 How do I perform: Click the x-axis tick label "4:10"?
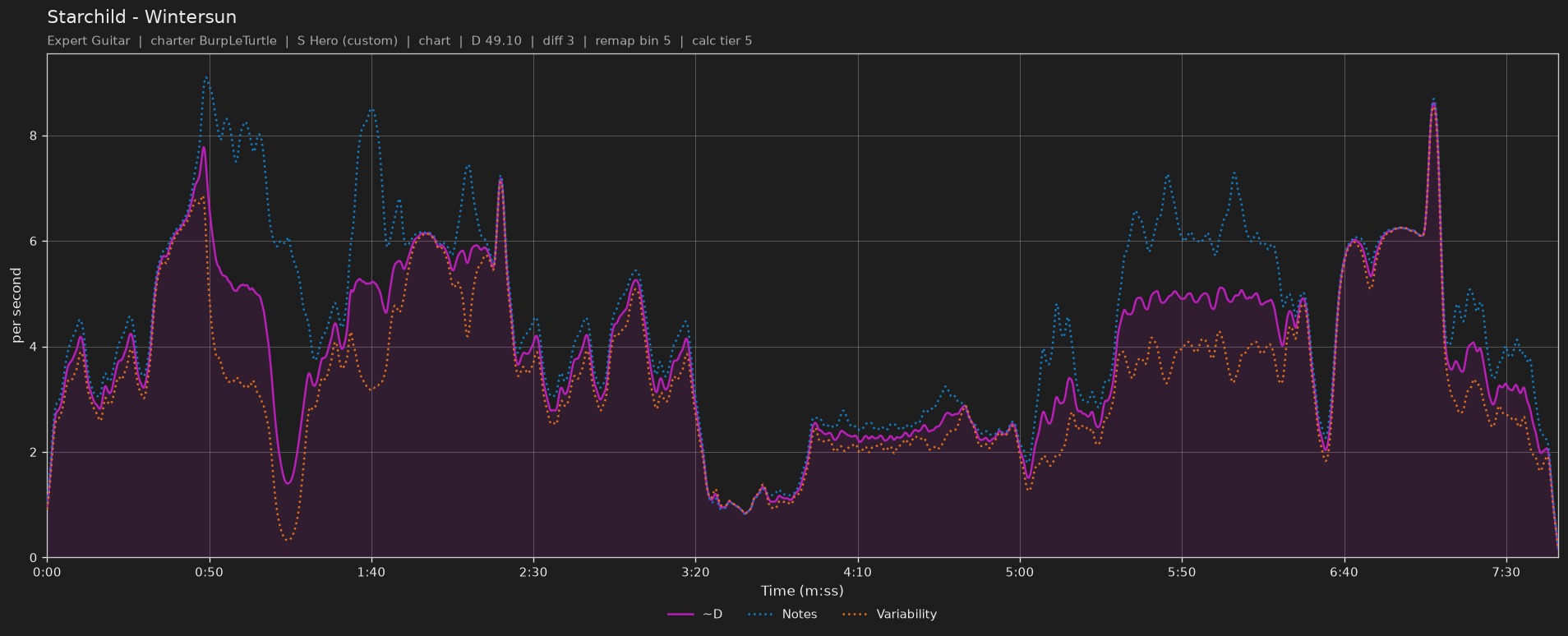[x=858, y=573]
